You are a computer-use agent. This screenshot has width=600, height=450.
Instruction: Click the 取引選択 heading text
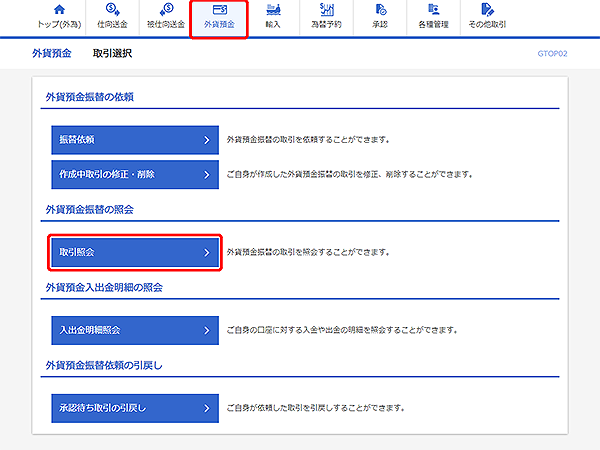[x=112, y=53]
